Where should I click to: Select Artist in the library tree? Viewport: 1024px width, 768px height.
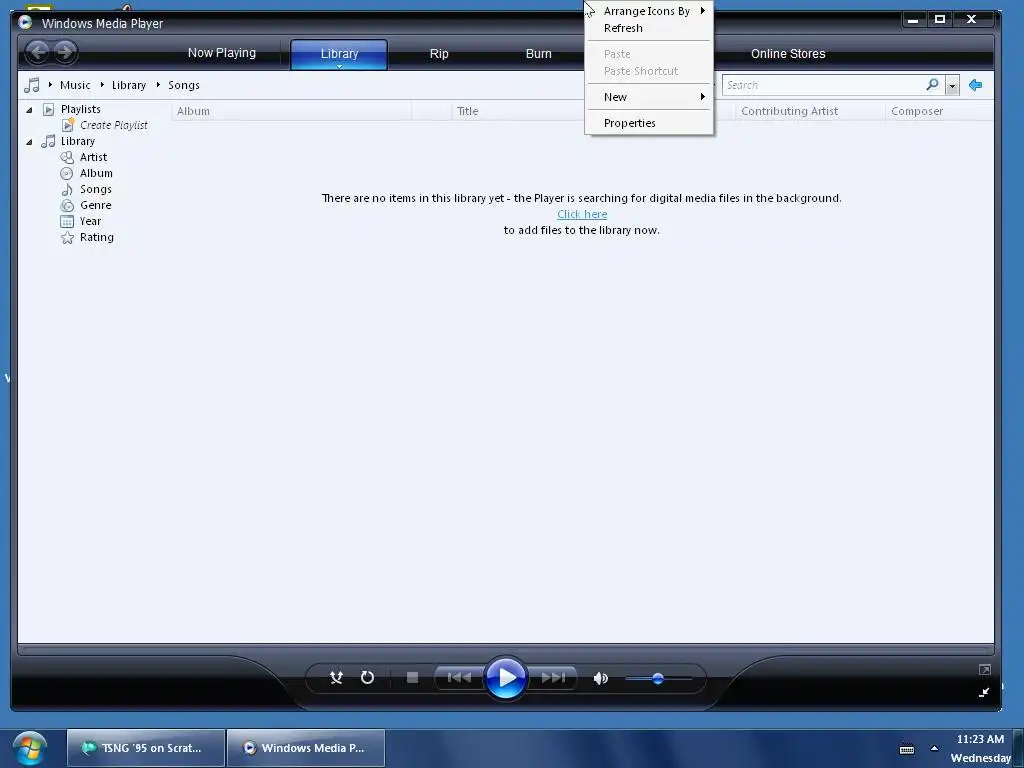point(93,157)
